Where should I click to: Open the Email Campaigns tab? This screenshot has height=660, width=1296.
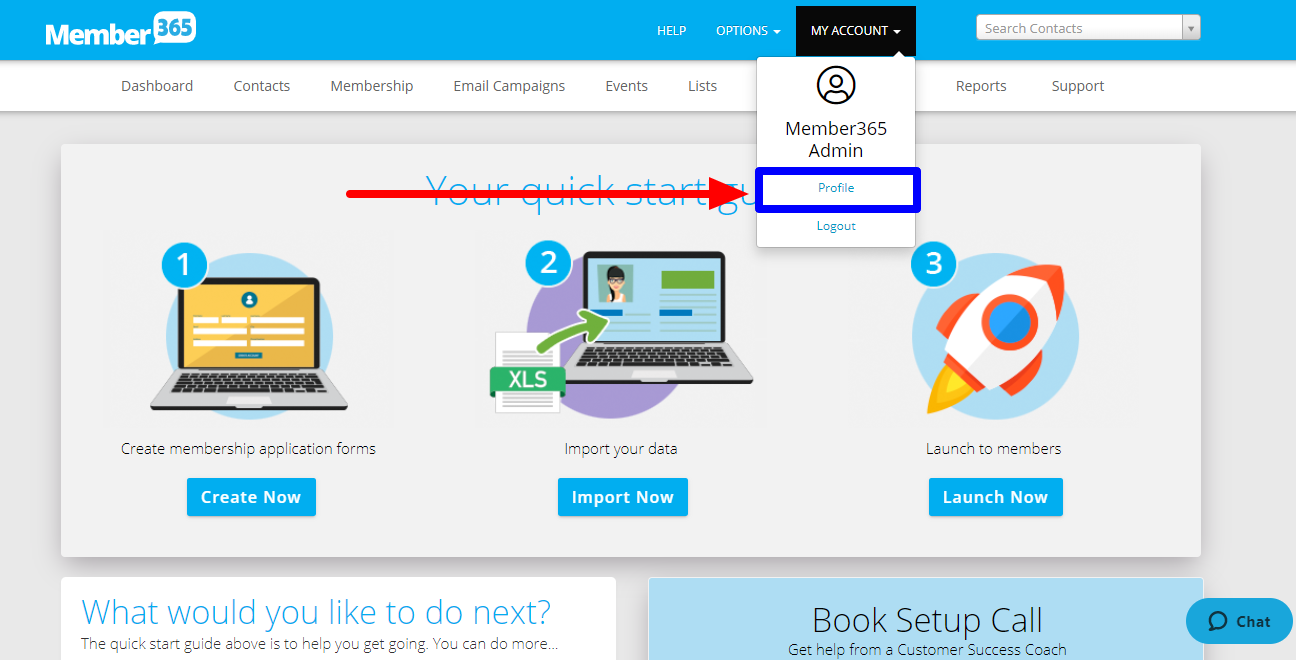(x=509, y=86)
